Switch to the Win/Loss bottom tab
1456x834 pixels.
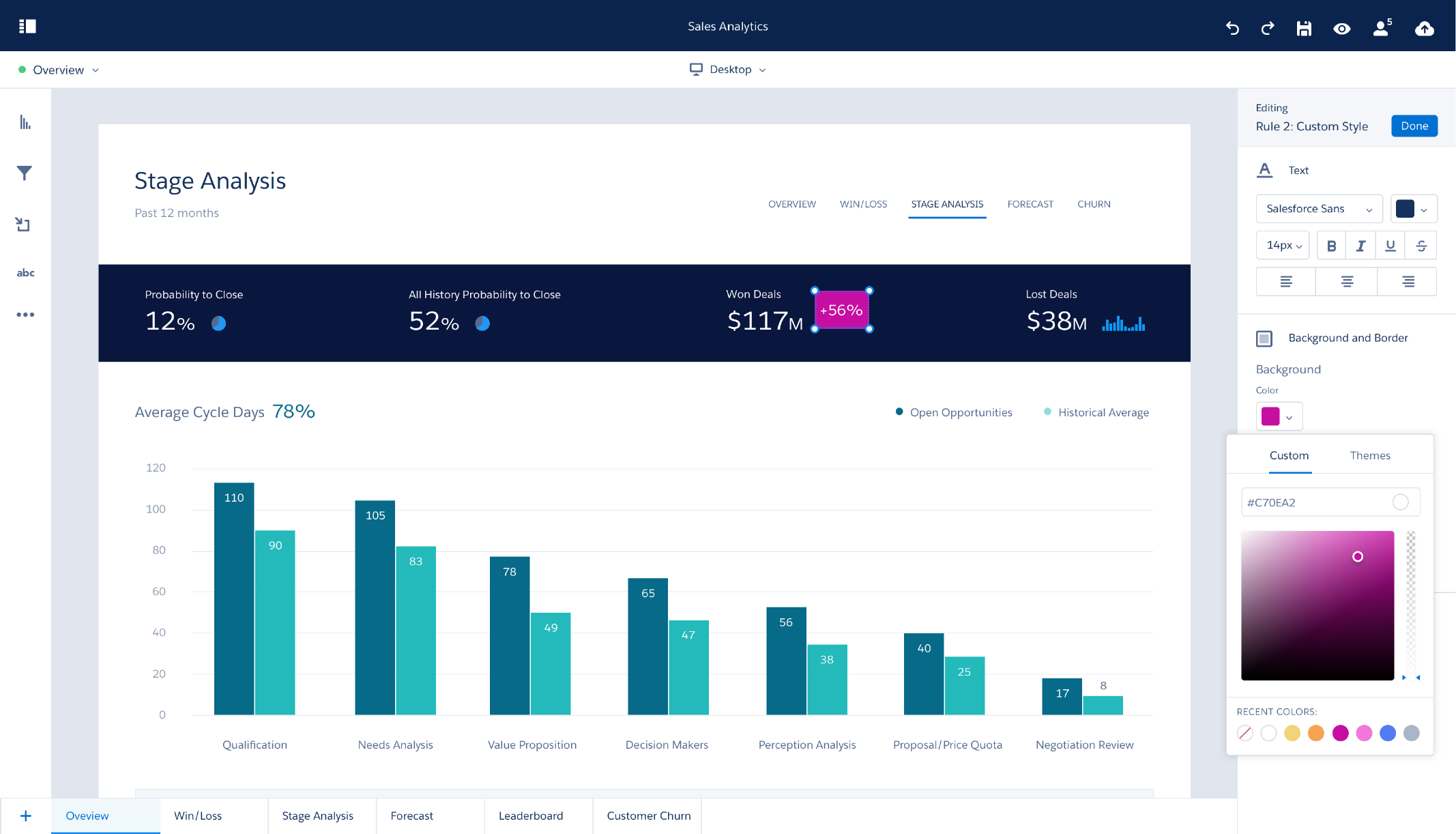(214, 816)
